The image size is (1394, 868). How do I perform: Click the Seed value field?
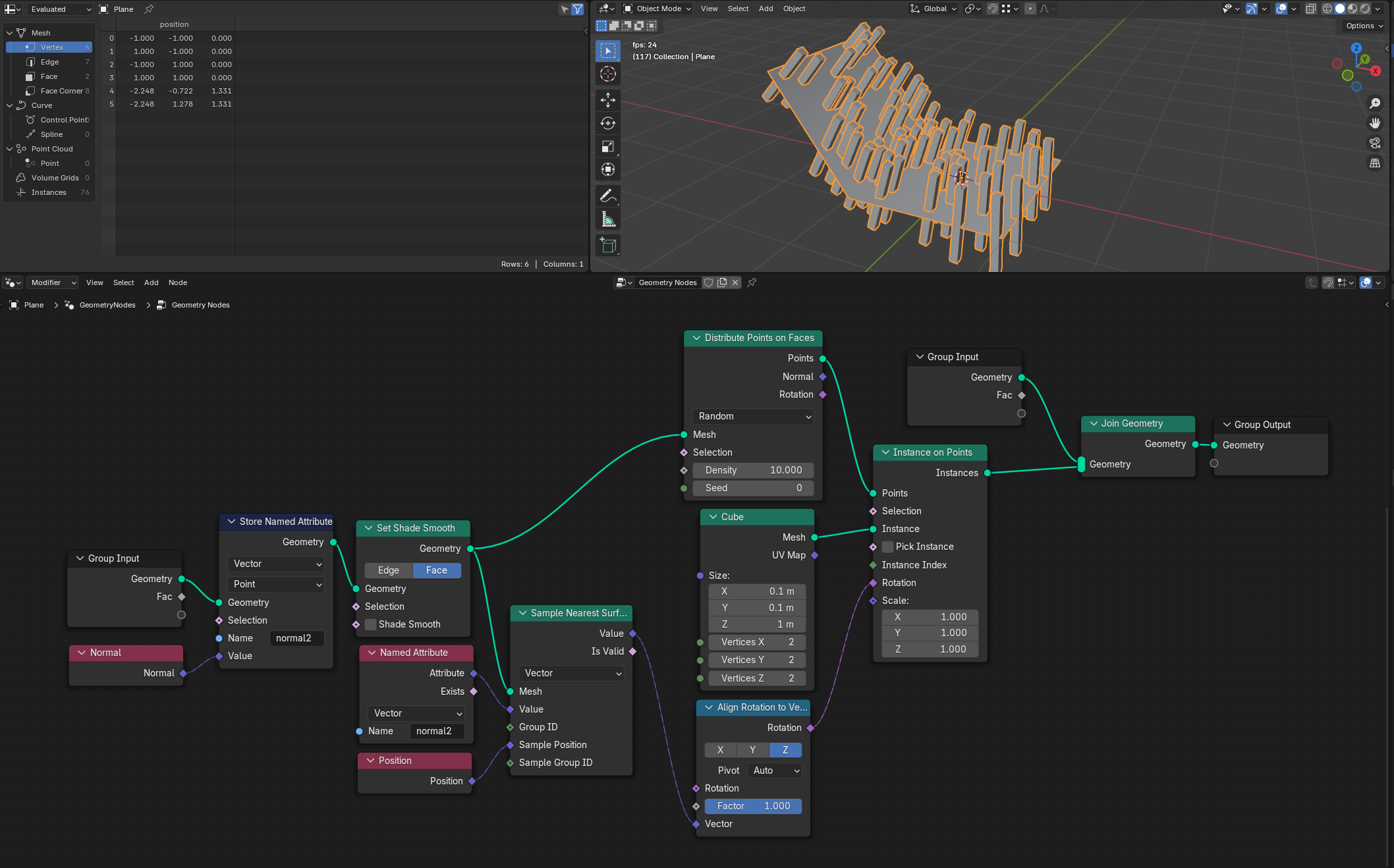click(754, 488)
